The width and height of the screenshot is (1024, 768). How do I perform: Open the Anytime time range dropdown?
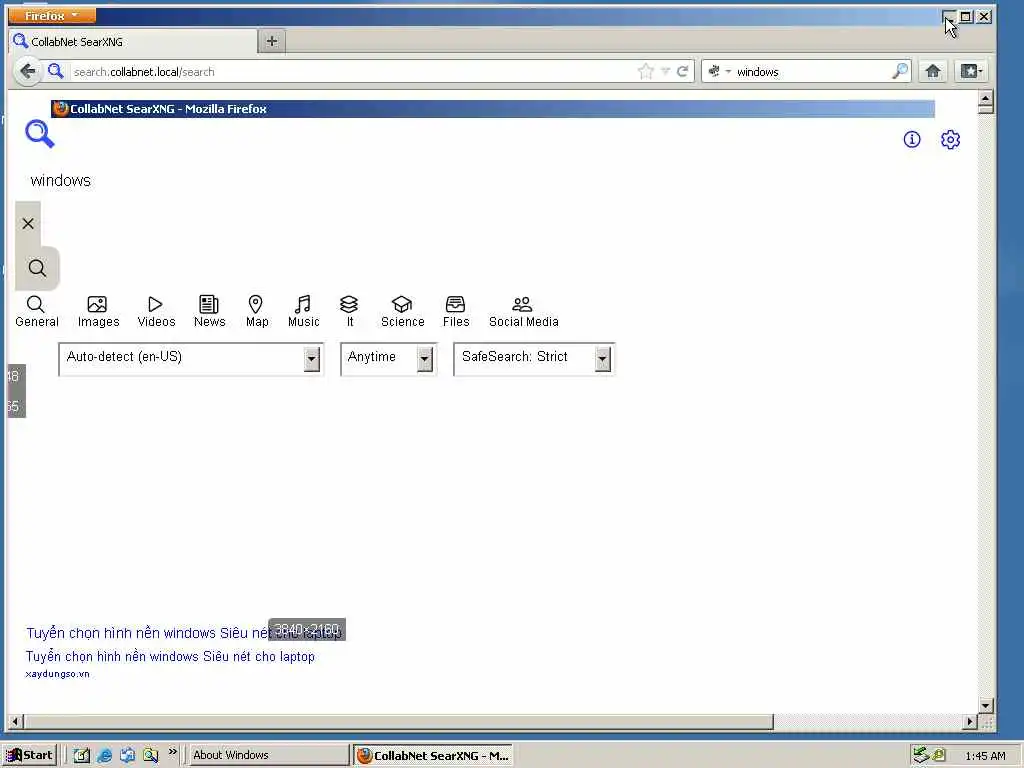tap(388, 359)
